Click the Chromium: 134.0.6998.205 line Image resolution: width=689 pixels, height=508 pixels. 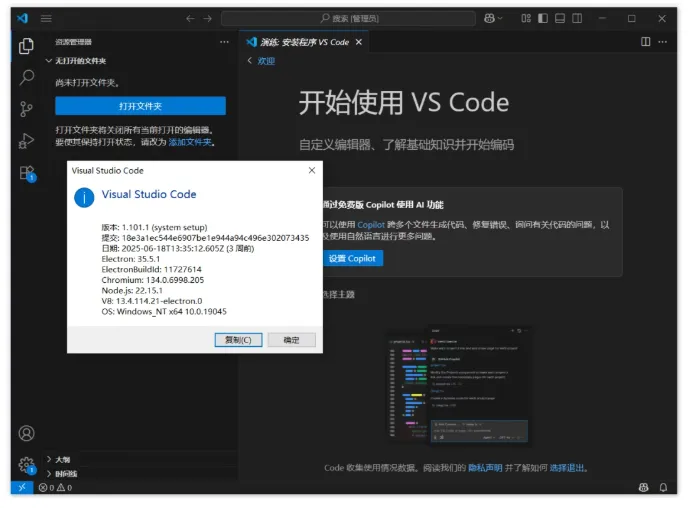click(152, 280)
